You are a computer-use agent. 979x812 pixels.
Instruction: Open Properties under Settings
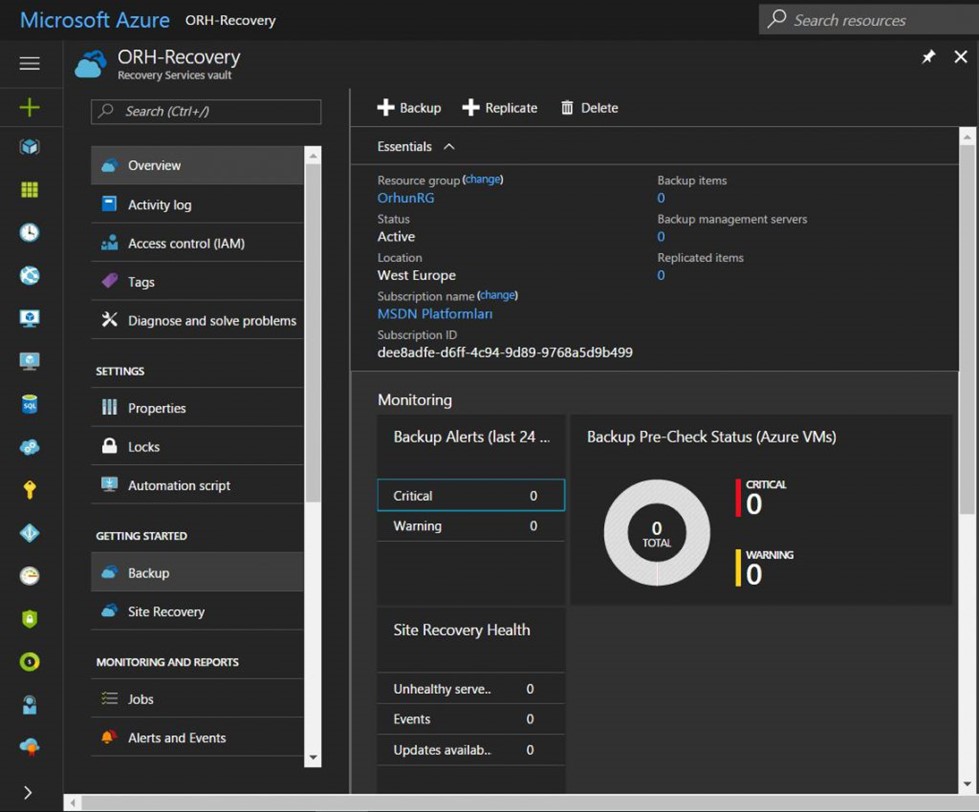(x=197, y=408)
